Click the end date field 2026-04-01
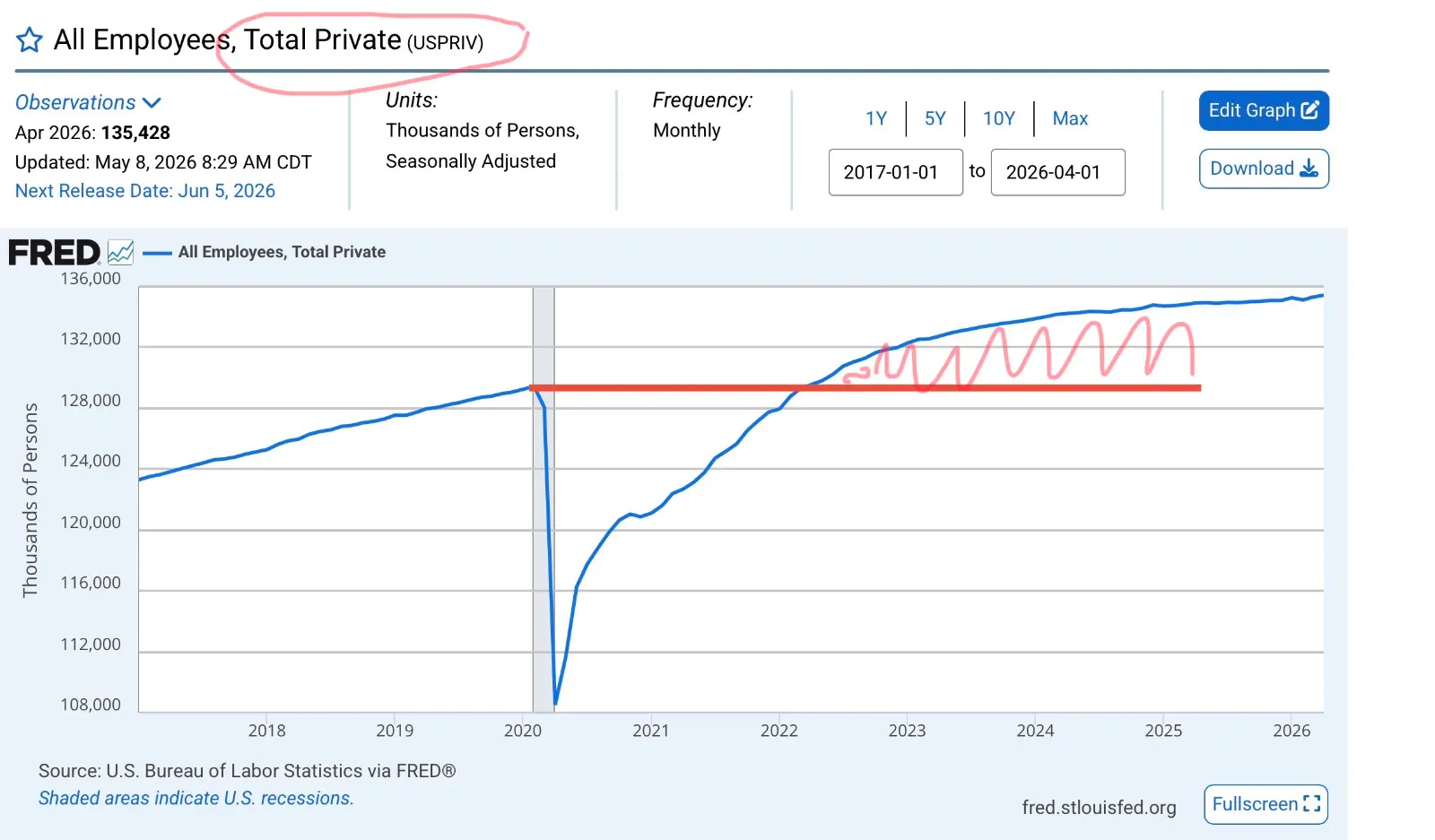This screenshot has width=1435, height=840. (1058, 172)
